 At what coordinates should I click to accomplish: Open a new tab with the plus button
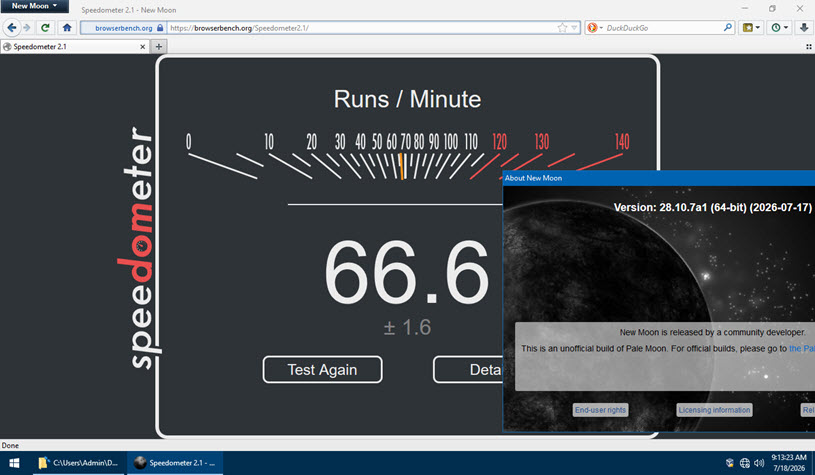(x=159, y=46)
